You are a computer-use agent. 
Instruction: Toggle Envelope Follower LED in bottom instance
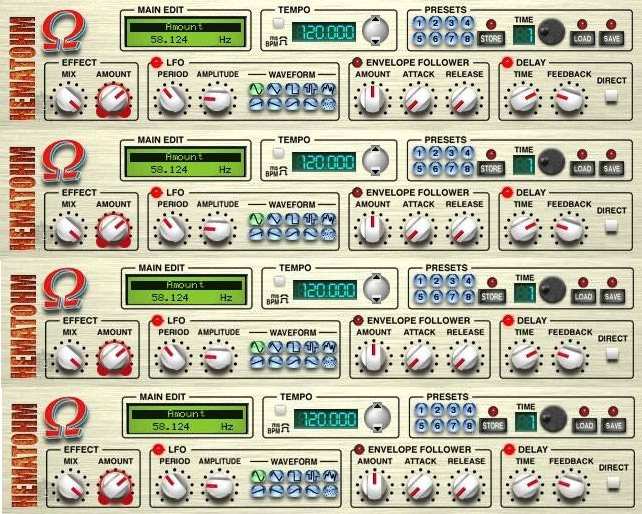click(x=359, y=450)
